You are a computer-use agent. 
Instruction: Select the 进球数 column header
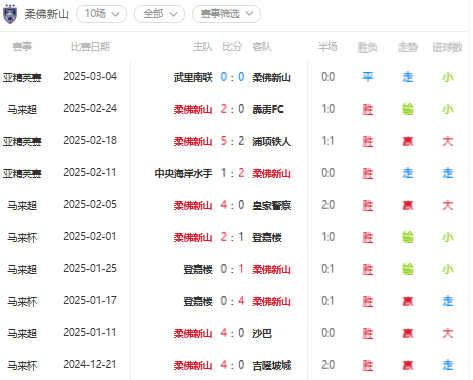coord(447,47)
